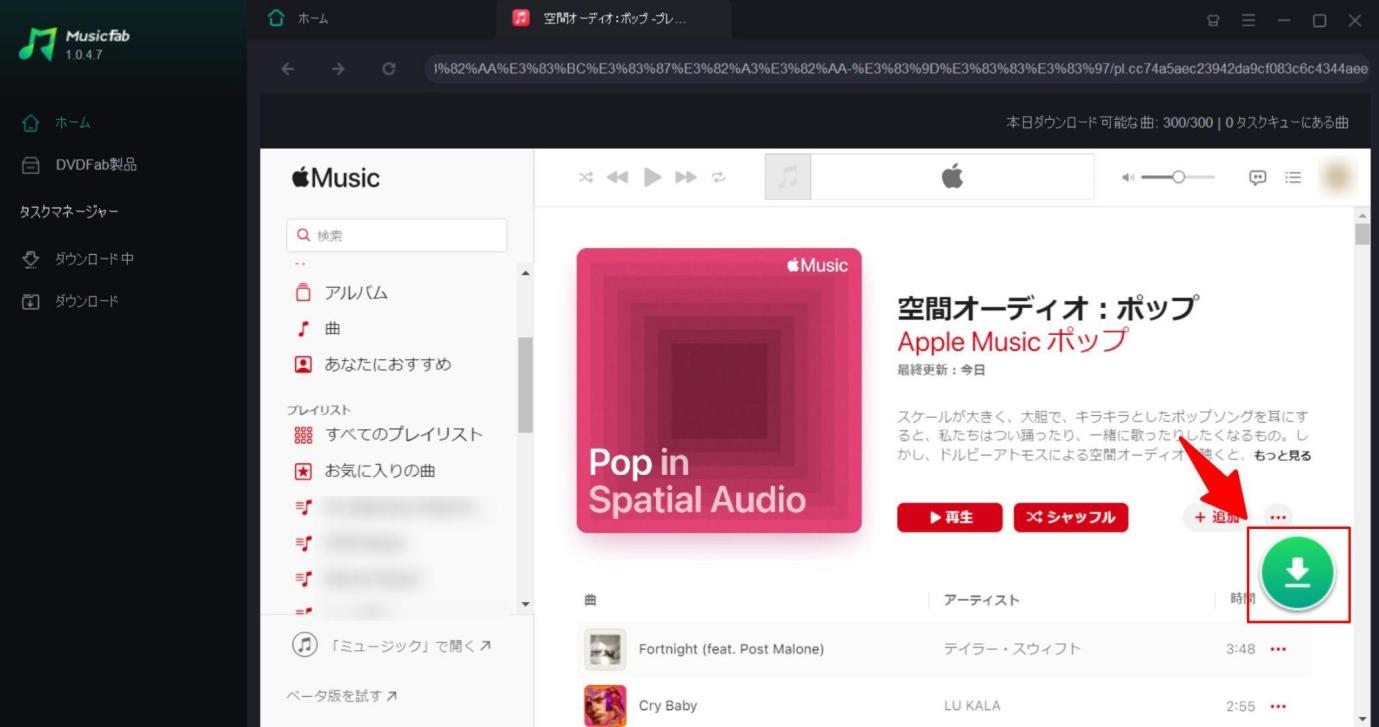1379x727 pixels.
Task: Click the 検索 search field
Action: click(396, 236)
